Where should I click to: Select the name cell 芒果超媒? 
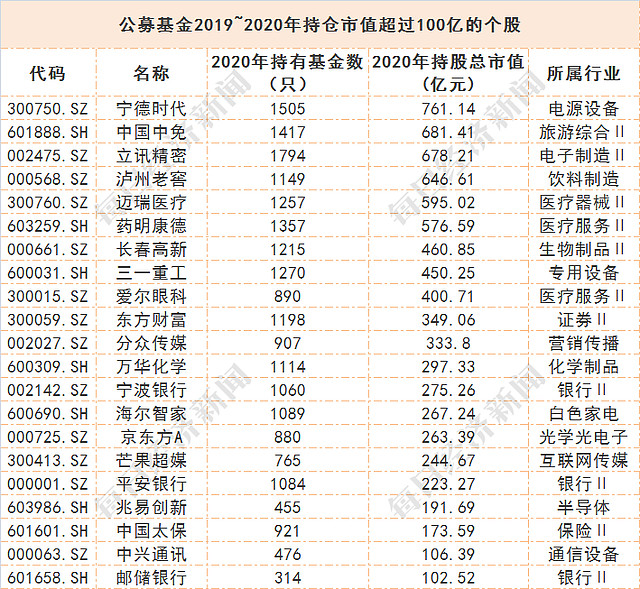click(x=151, y=461)
